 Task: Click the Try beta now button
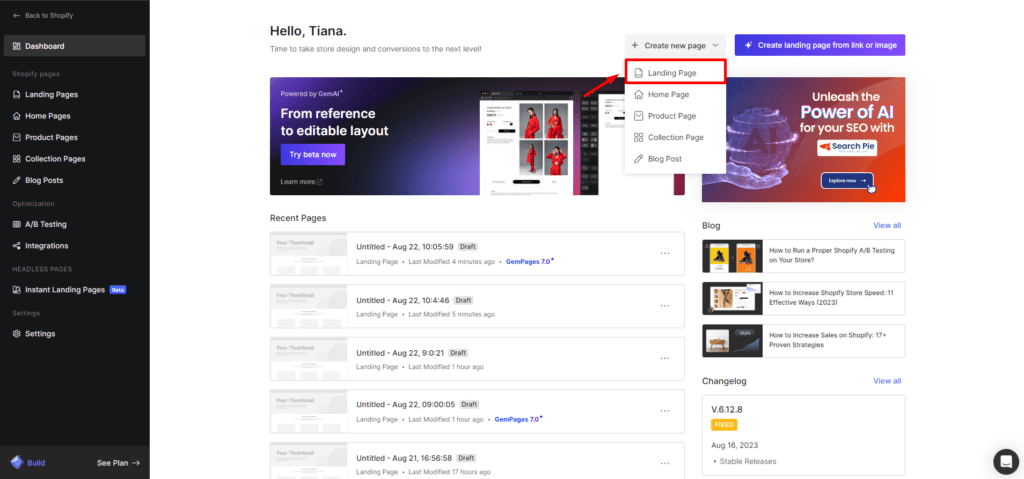click(313, 155)
